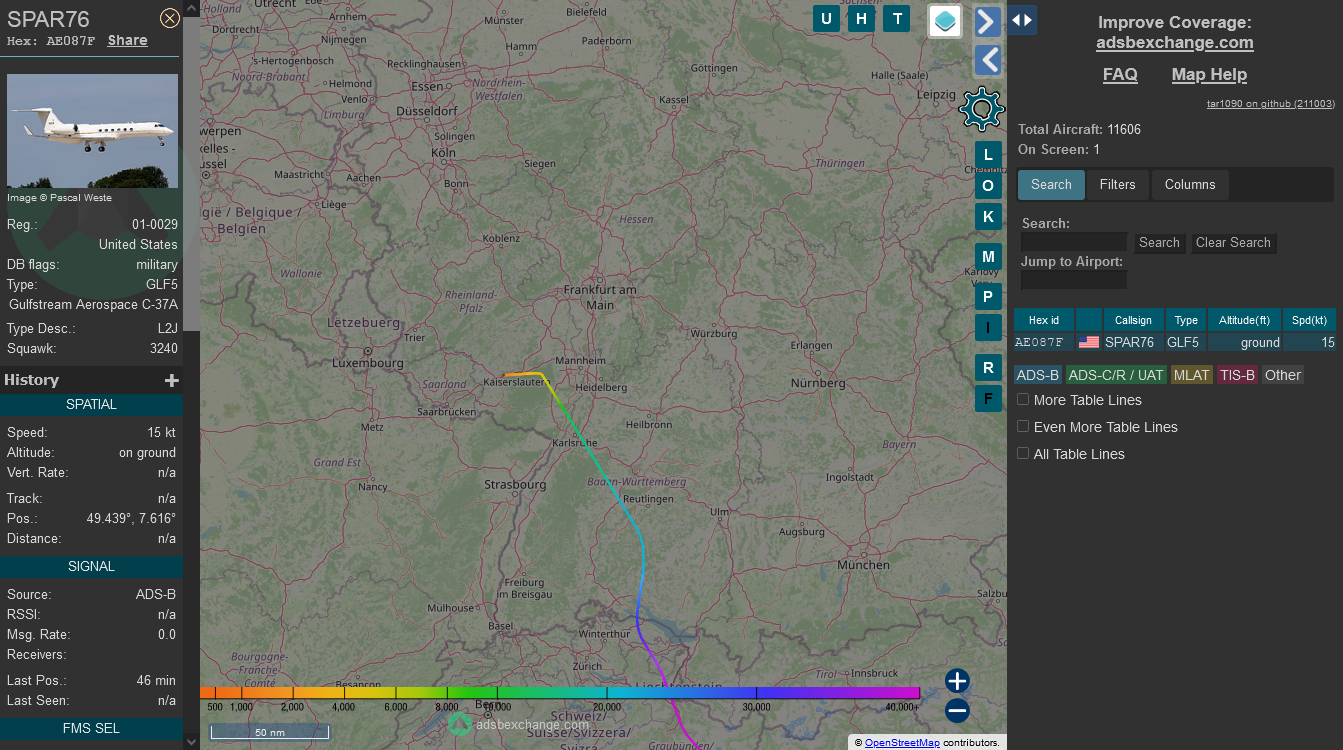1343x750 pixels.
Task: Enable All Table Lines checkbox
Action: tap(1023, 453)
